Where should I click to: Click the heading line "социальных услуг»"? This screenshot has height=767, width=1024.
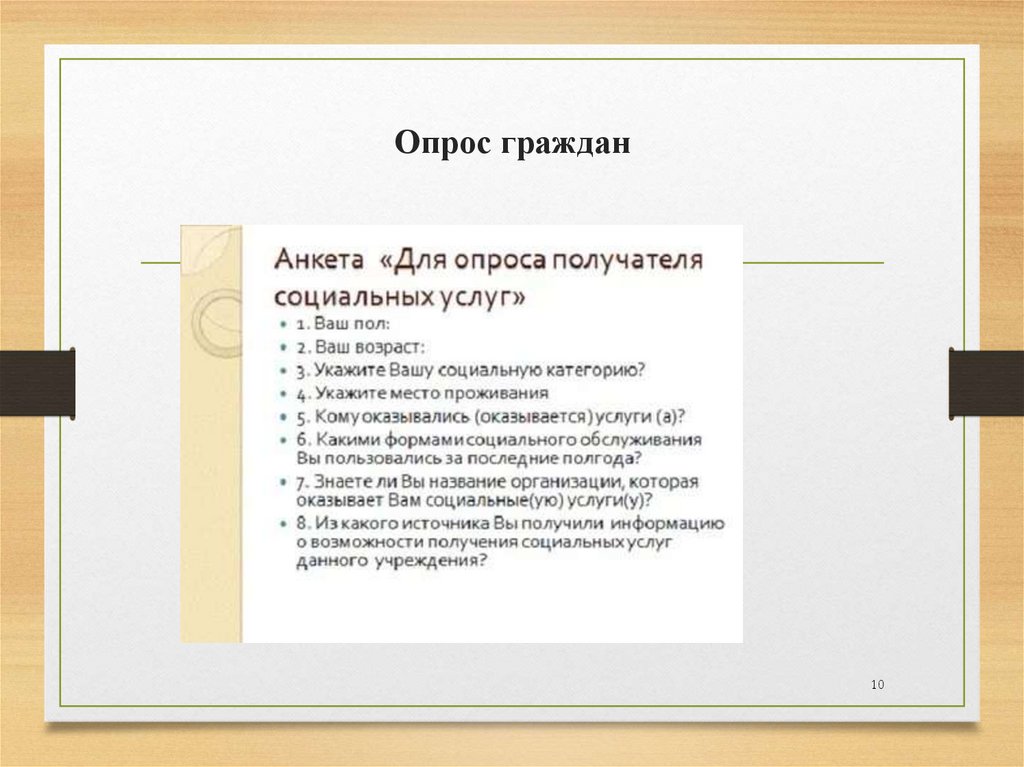click(400, 297)
